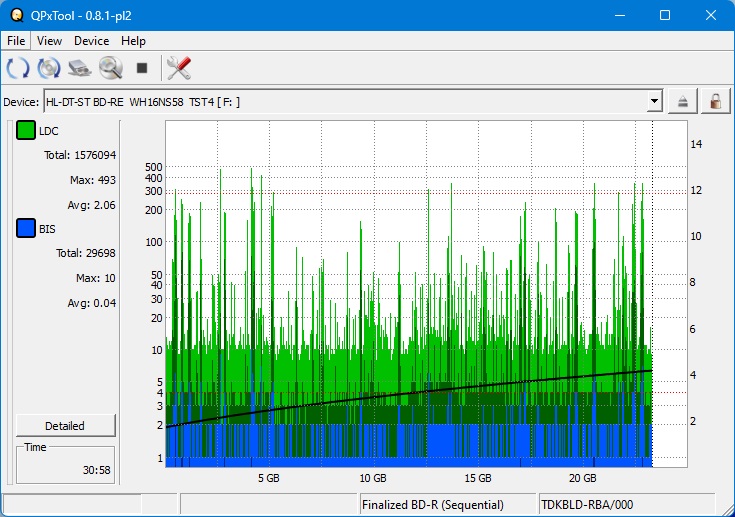Click the window resize grip corner
Viewport: 735px width, 517px height.
coord(728,510)
